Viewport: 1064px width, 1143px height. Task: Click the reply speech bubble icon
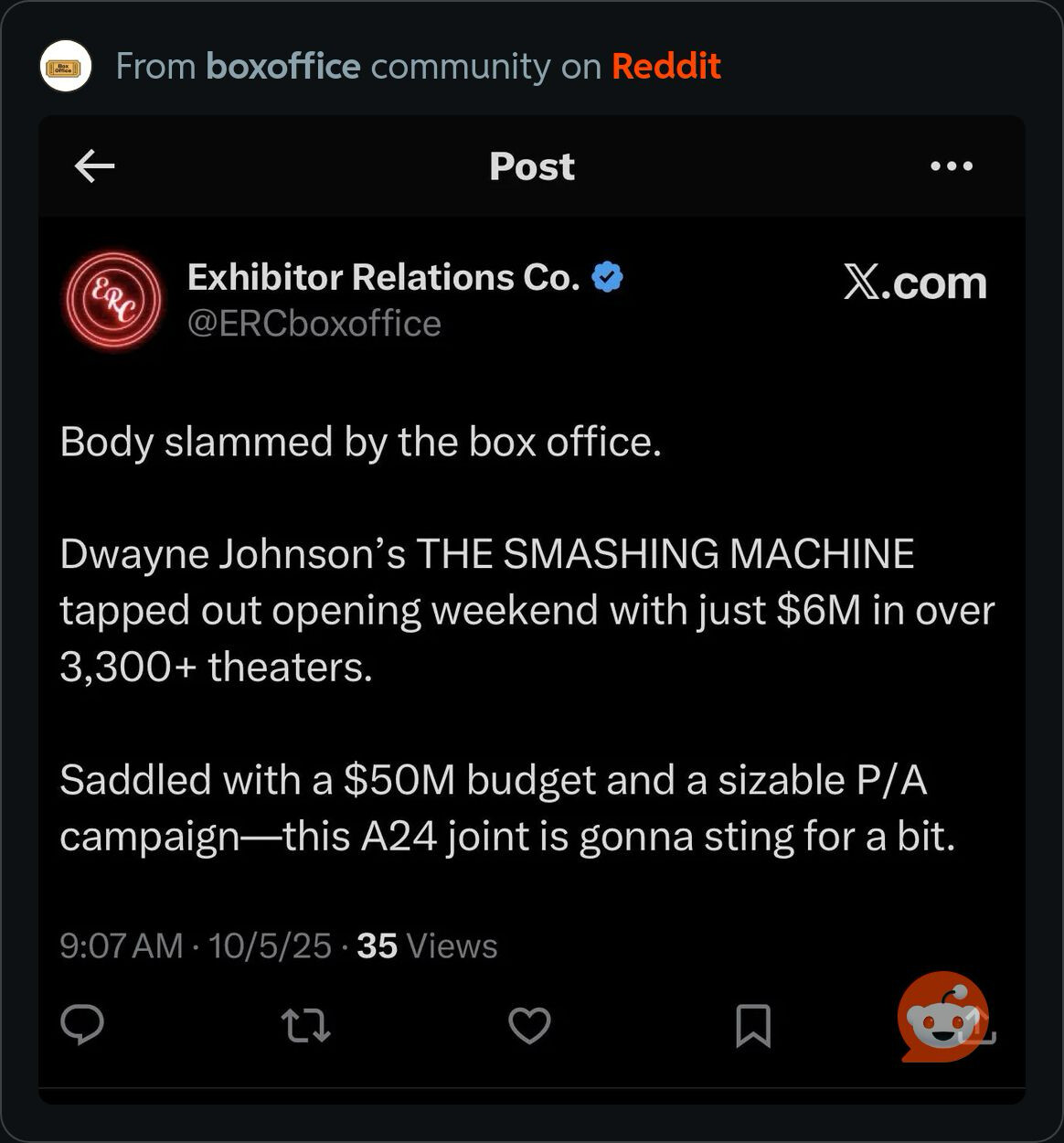[x=82, y=1025]
